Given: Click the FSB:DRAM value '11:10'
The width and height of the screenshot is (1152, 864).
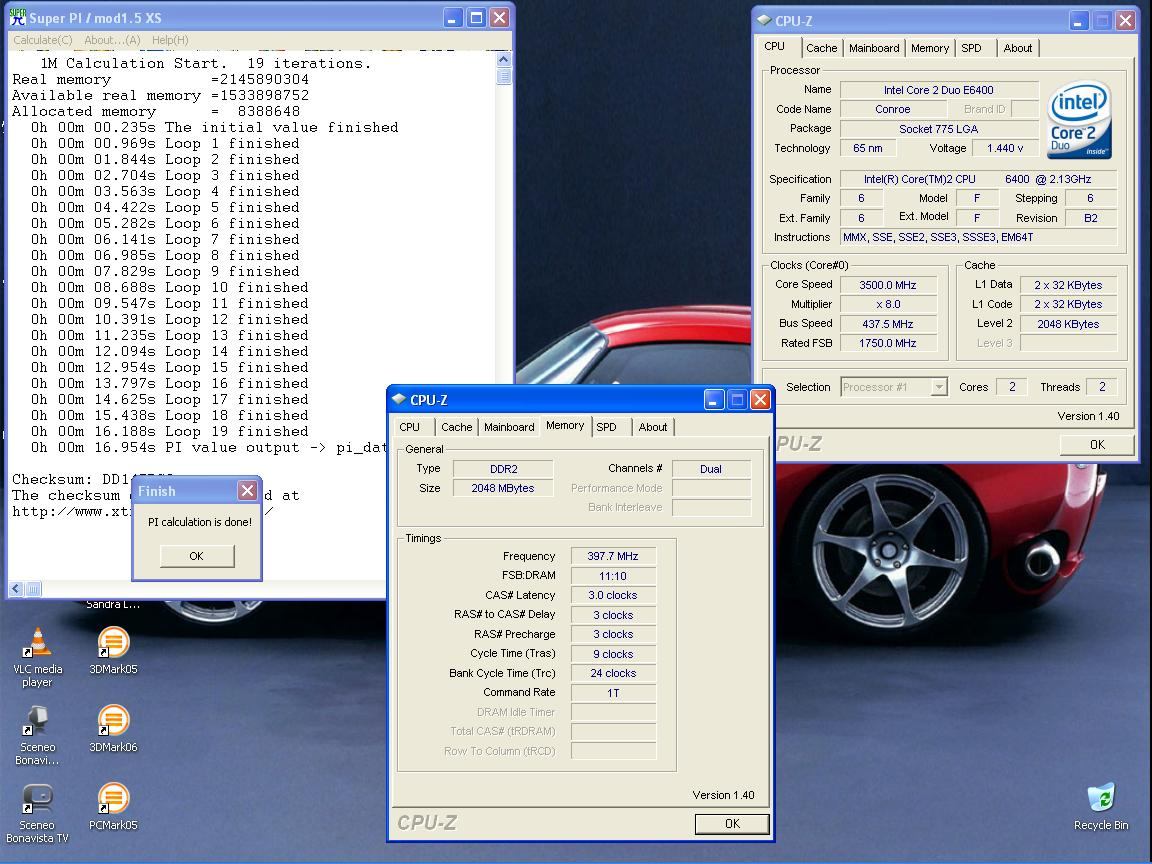Looking at the screenshot, I should click(x=613, y=576).
